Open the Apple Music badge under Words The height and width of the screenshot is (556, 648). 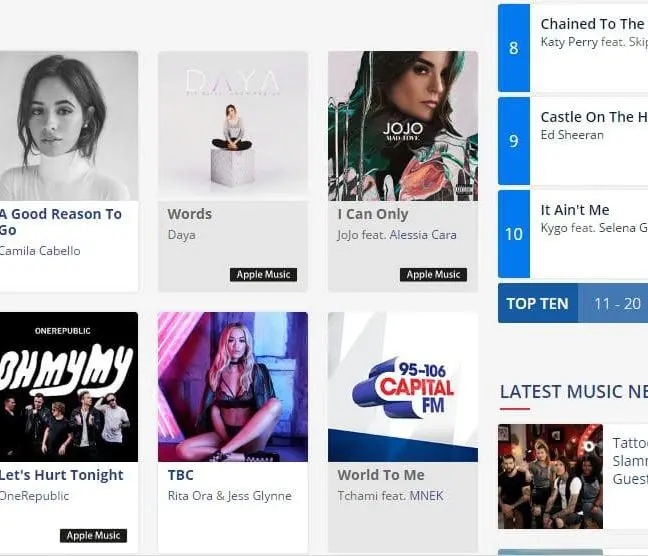coord(263,274)
